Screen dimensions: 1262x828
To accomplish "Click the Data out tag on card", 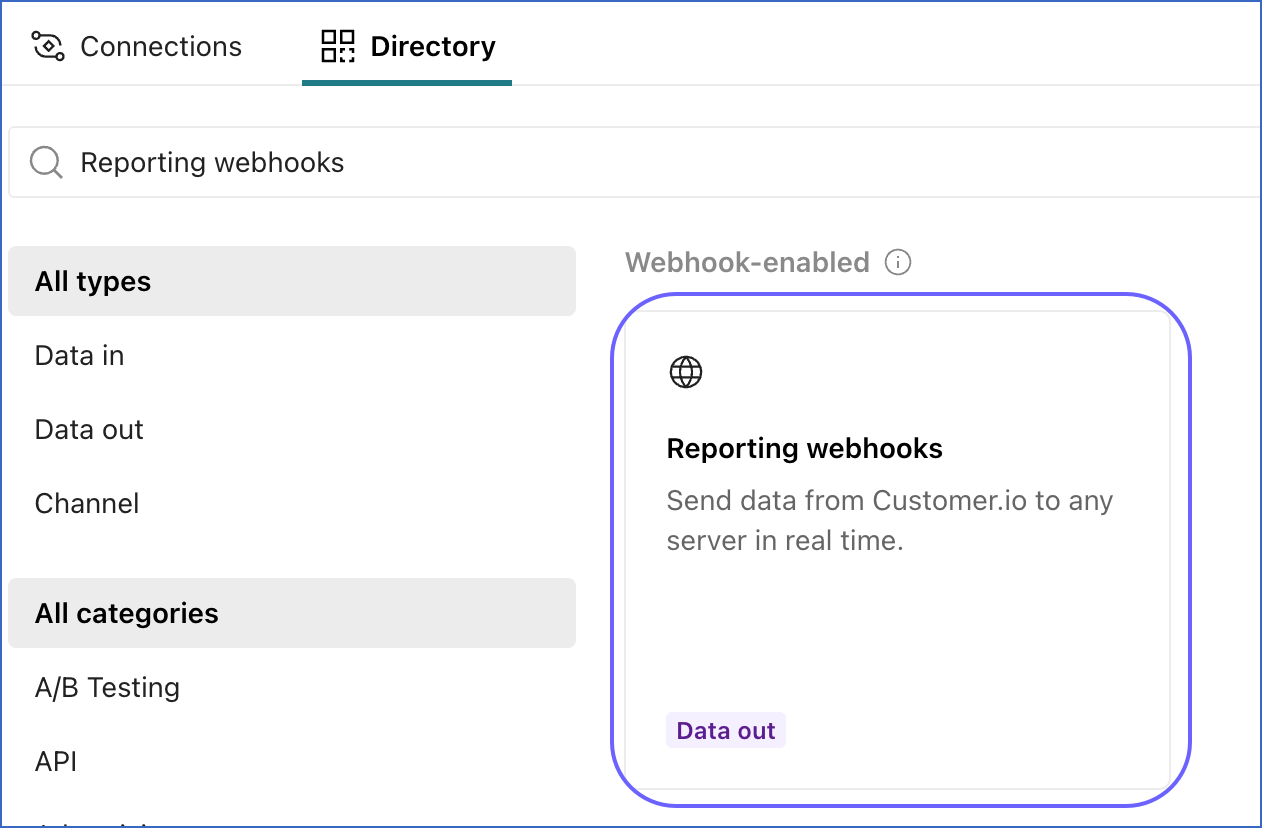I will 726,731.
